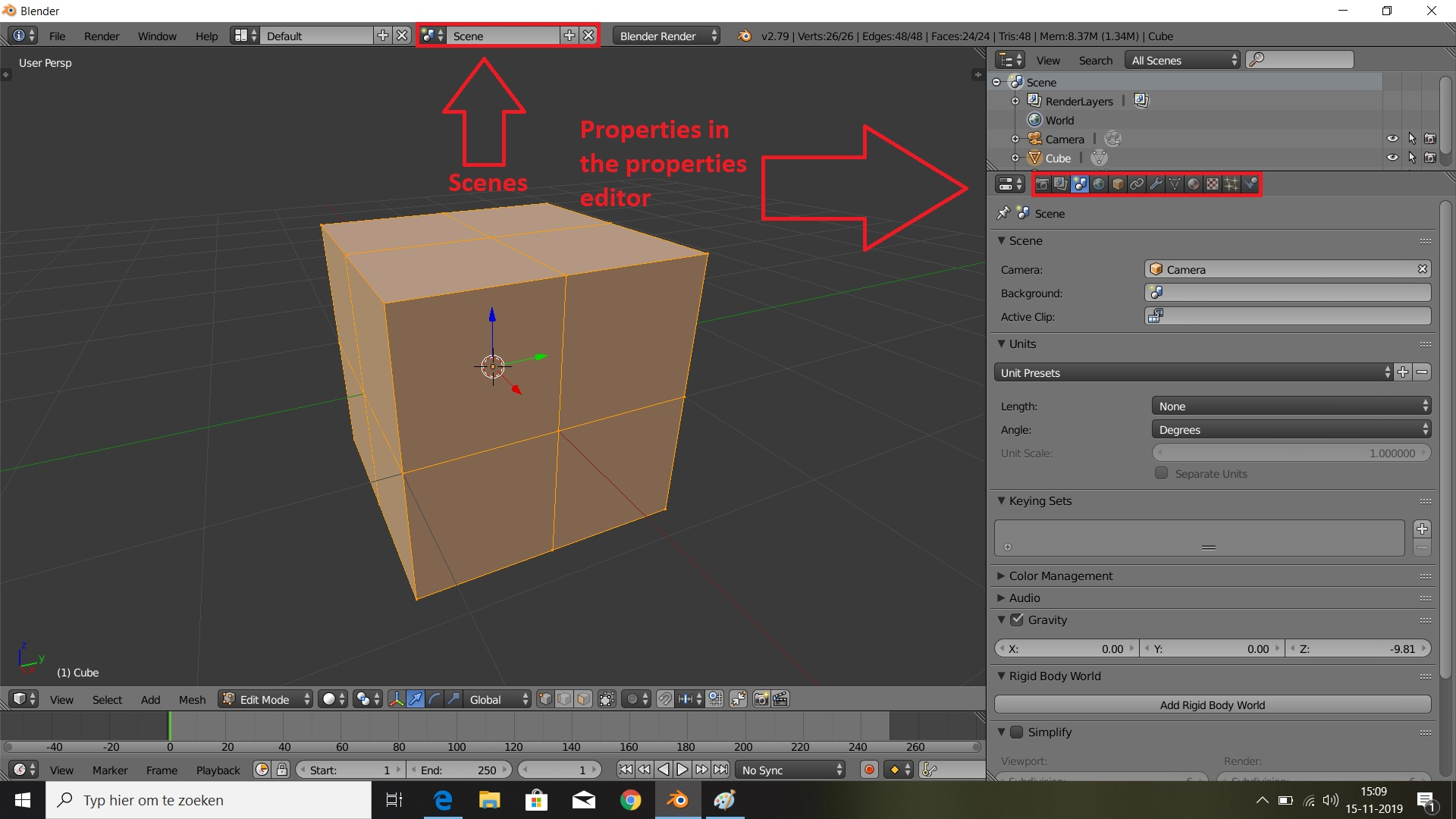Open the Render menu
This screenshot has height=819, width=1456.
coord(102,36)
